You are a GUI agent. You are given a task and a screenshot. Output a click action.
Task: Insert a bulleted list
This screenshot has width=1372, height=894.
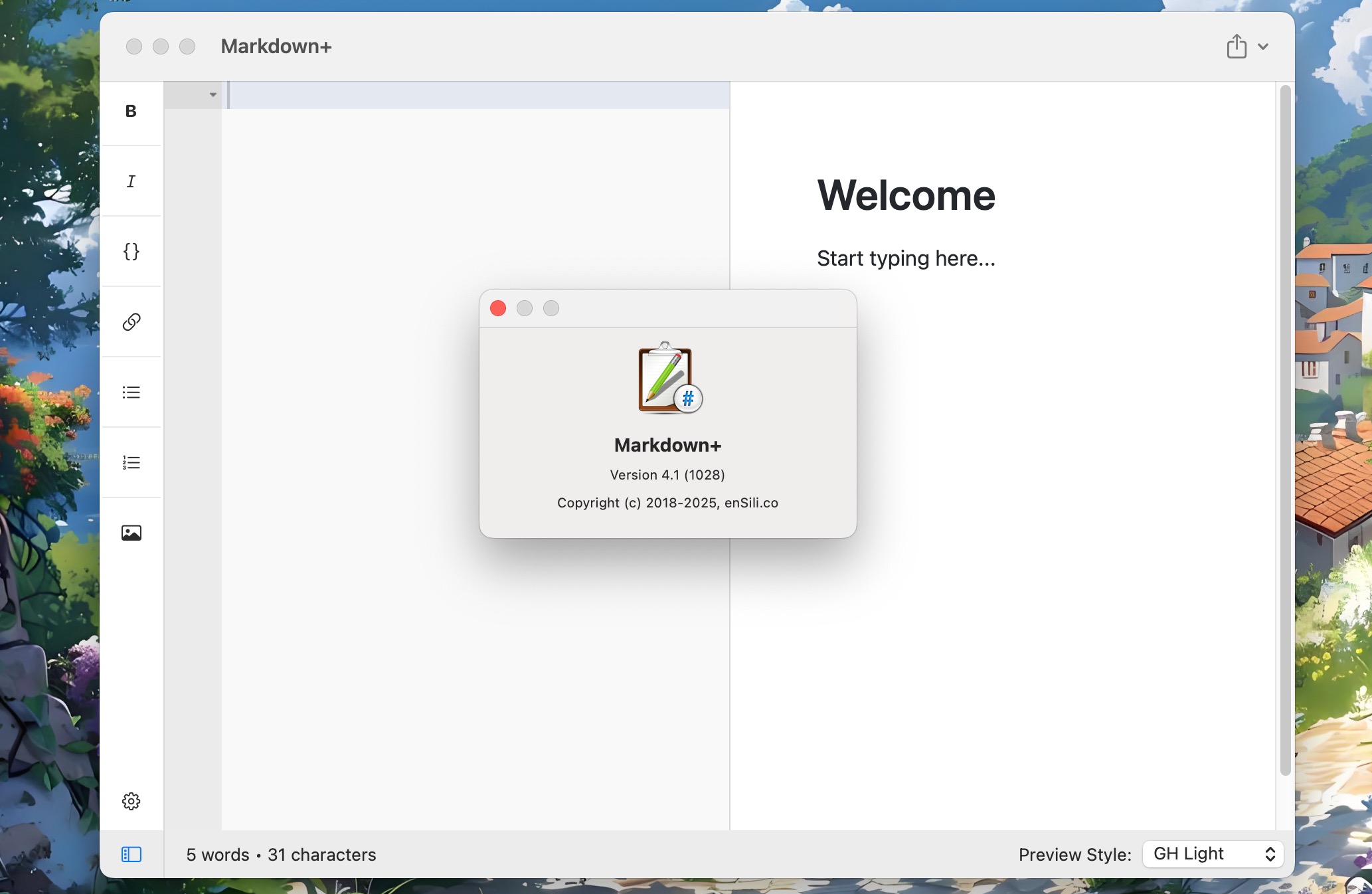pyautogui.click(x=131, y=393)
